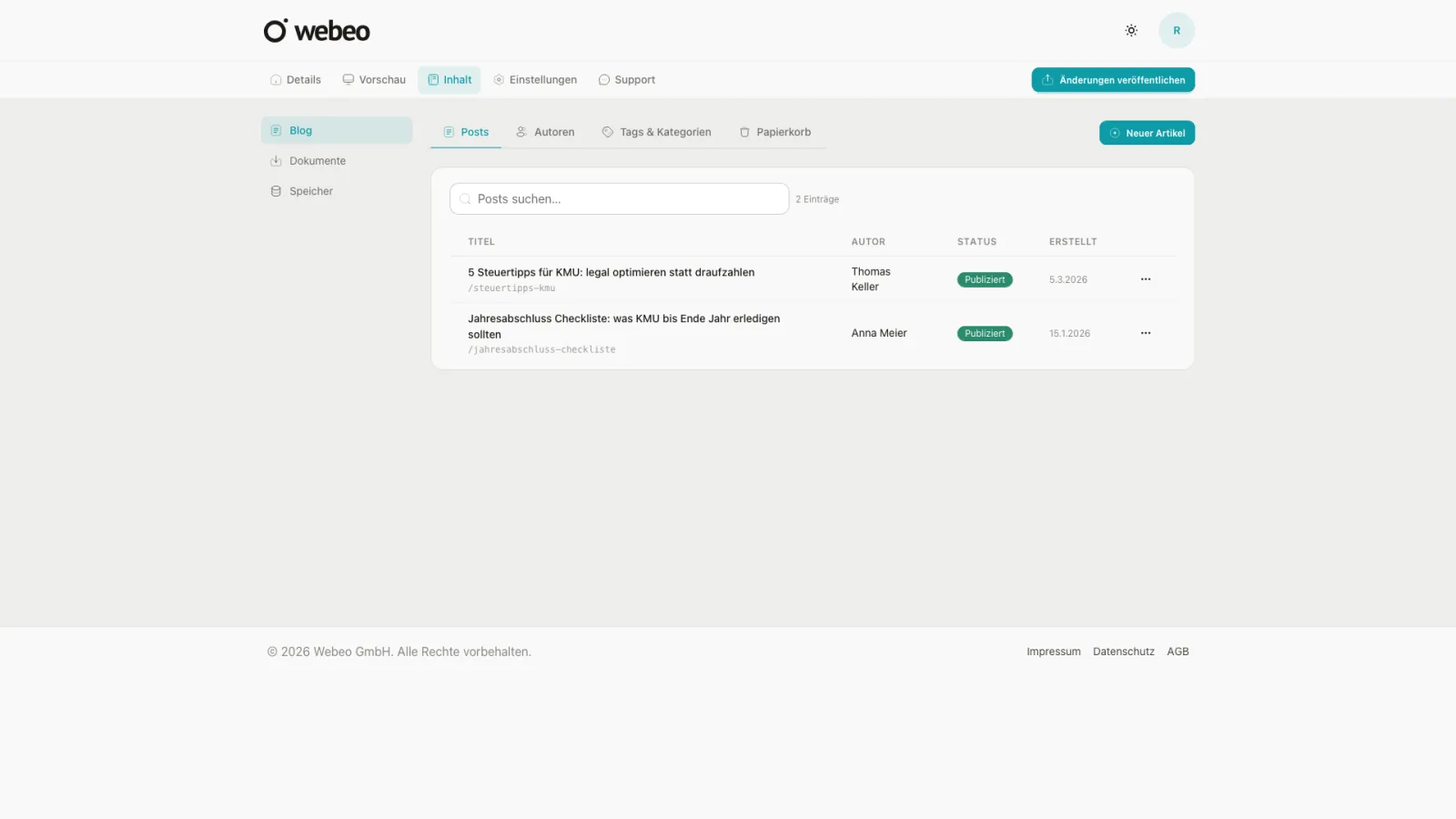This screenshot has width=1456, height=819.
Task: Click the date 5.3.2026
Action: (1068, 279)
